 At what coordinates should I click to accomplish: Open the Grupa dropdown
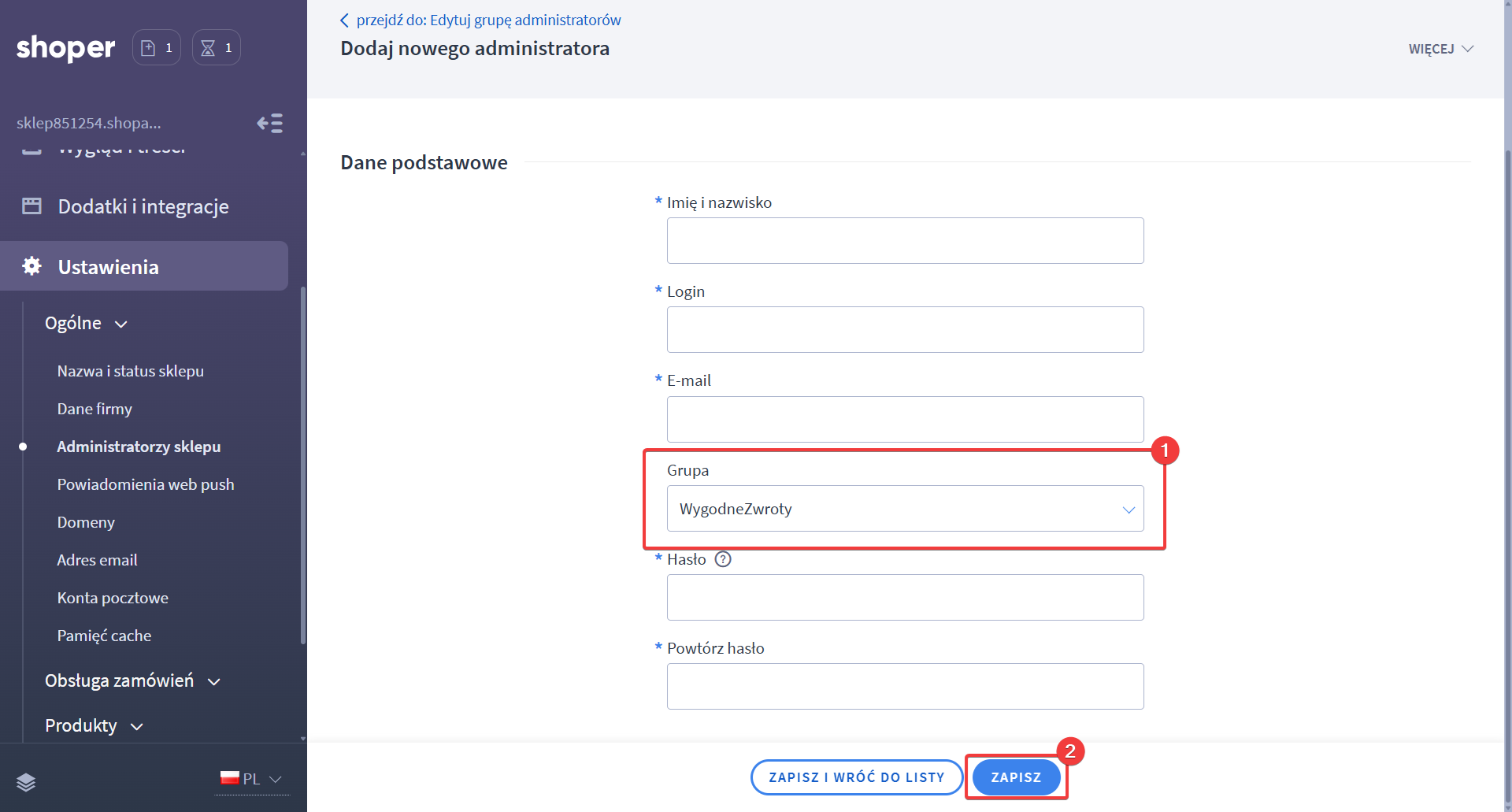[904, 509]
